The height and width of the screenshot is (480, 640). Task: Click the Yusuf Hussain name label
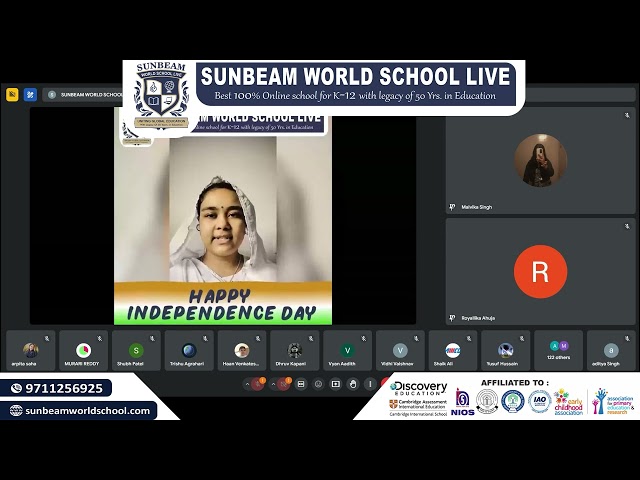point(502,364)
